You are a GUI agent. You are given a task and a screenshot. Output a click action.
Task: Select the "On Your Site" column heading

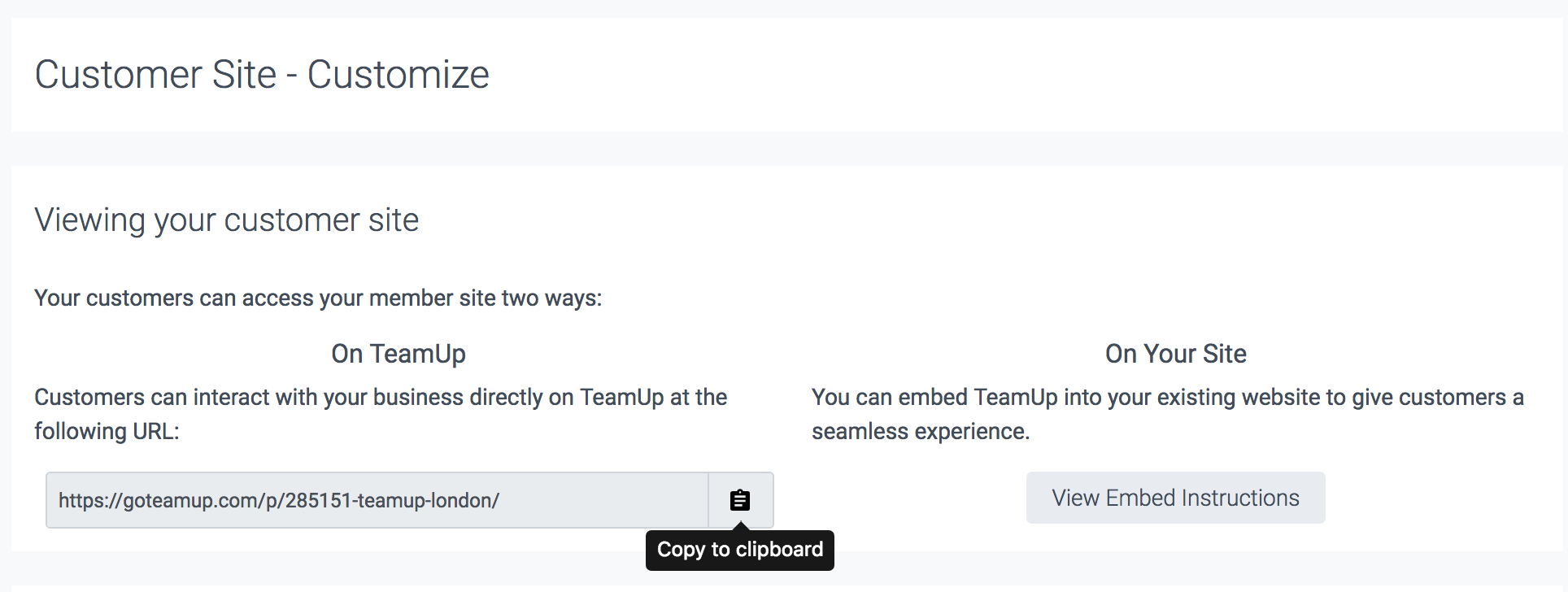[x=1175, y=354]
